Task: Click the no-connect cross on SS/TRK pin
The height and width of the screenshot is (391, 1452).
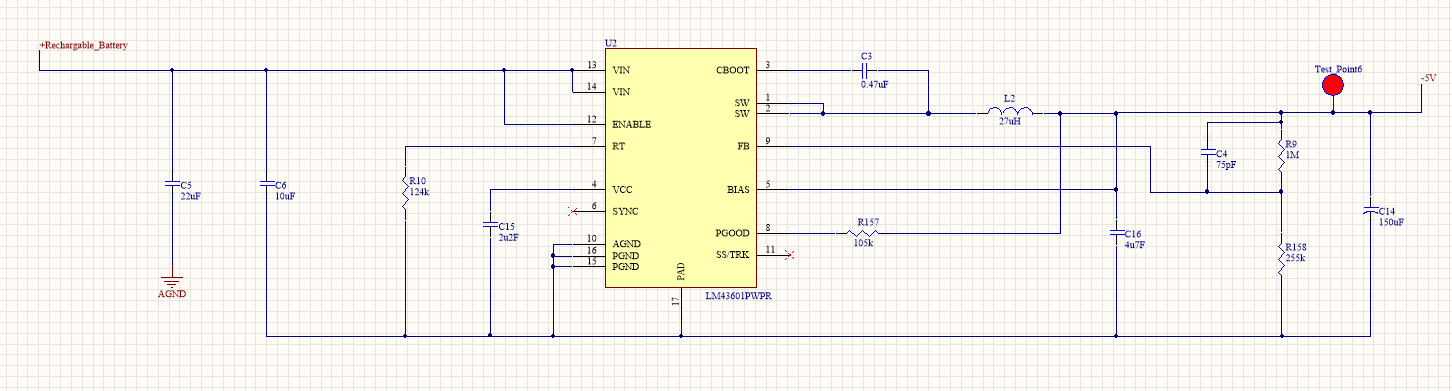Action: click(x=789, y=254)
